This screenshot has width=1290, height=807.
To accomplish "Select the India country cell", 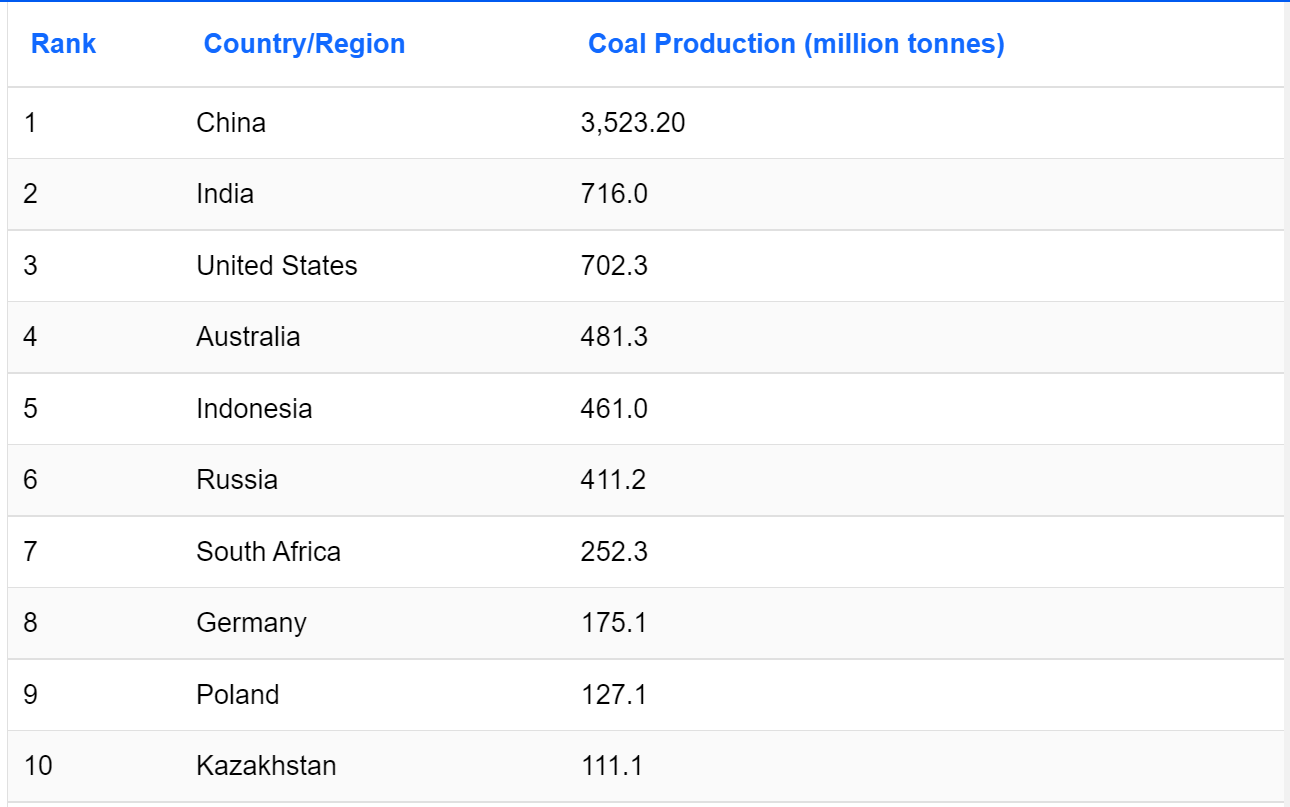I will coord(225,194).
